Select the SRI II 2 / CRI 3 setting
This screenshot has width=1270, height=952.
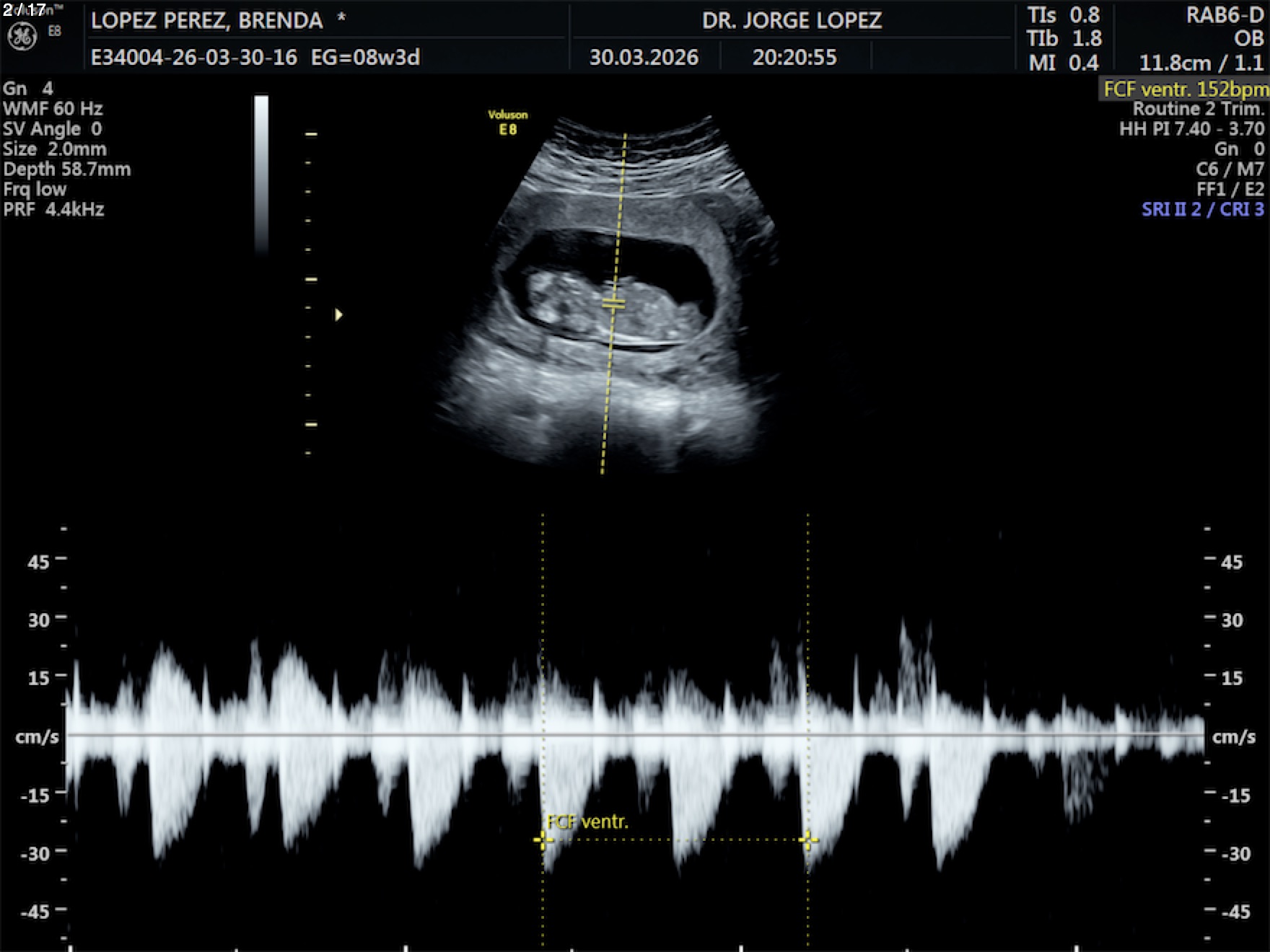tap(1202, 210)
